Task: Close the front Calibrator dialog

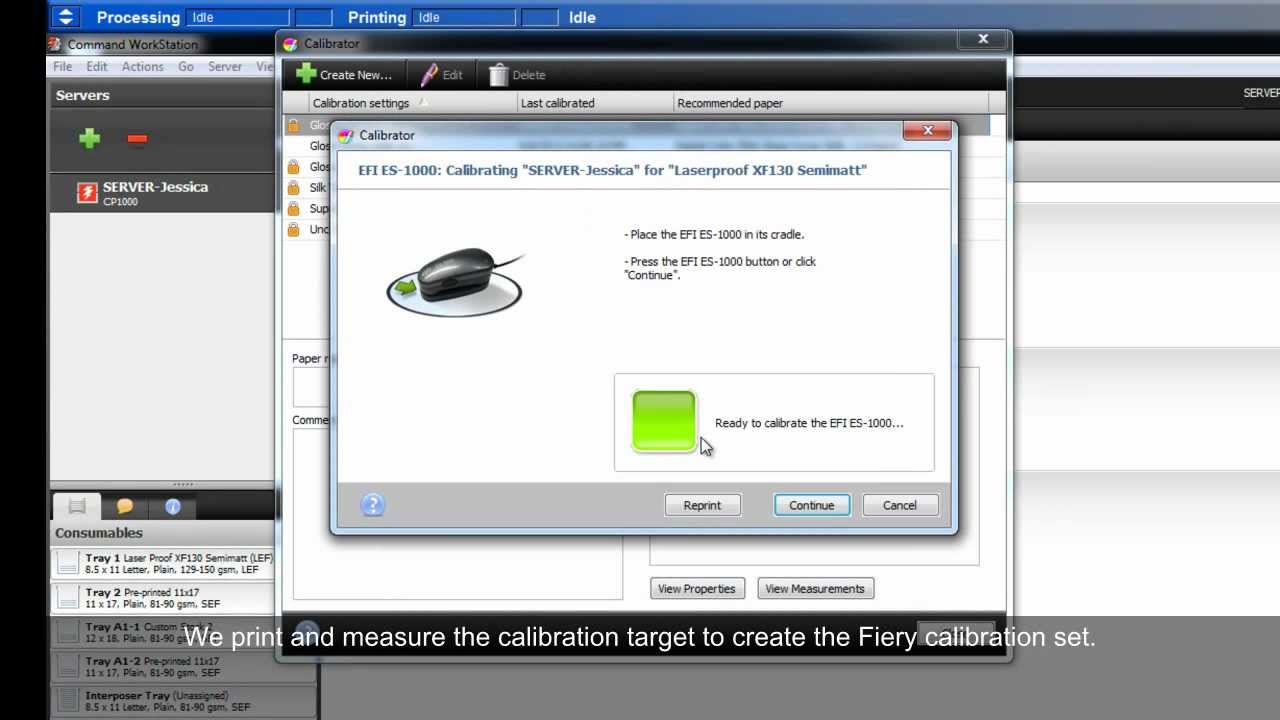Action: click(928, 130)
